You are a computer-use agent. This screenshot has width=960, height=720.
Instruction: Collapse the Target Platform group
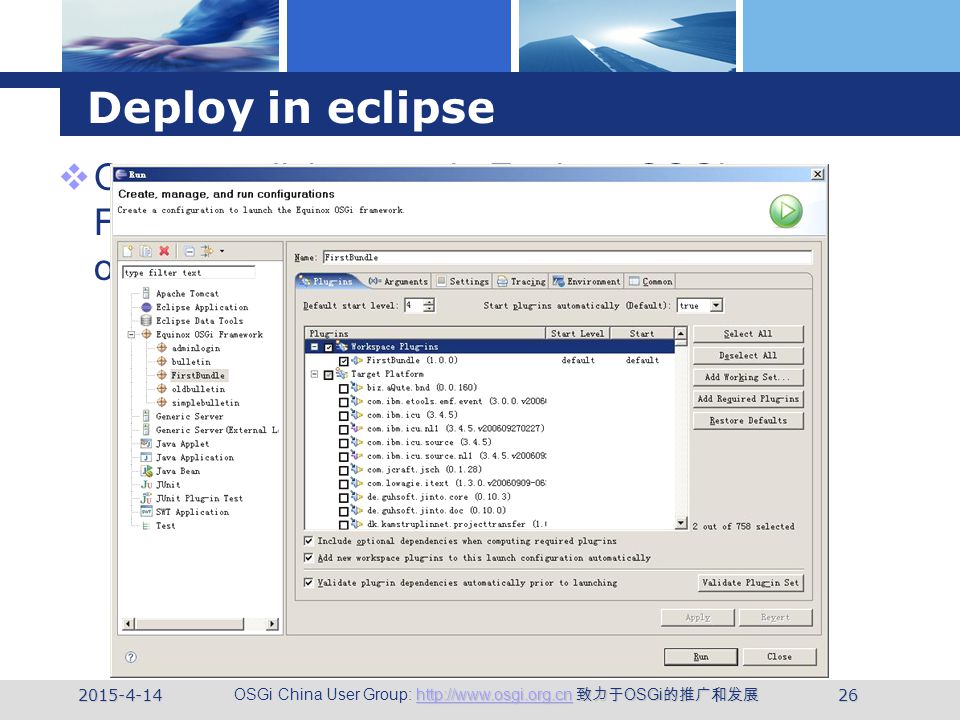pyautogui.click(x=314, y=374)
